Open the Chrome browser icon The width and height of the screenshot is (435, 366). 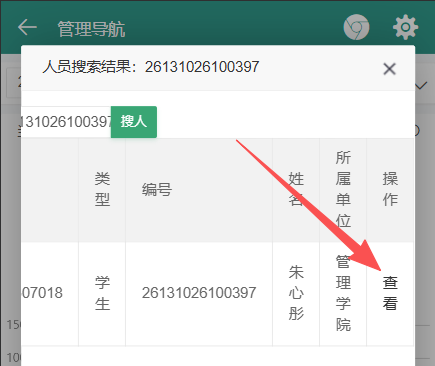coord(356,27)
